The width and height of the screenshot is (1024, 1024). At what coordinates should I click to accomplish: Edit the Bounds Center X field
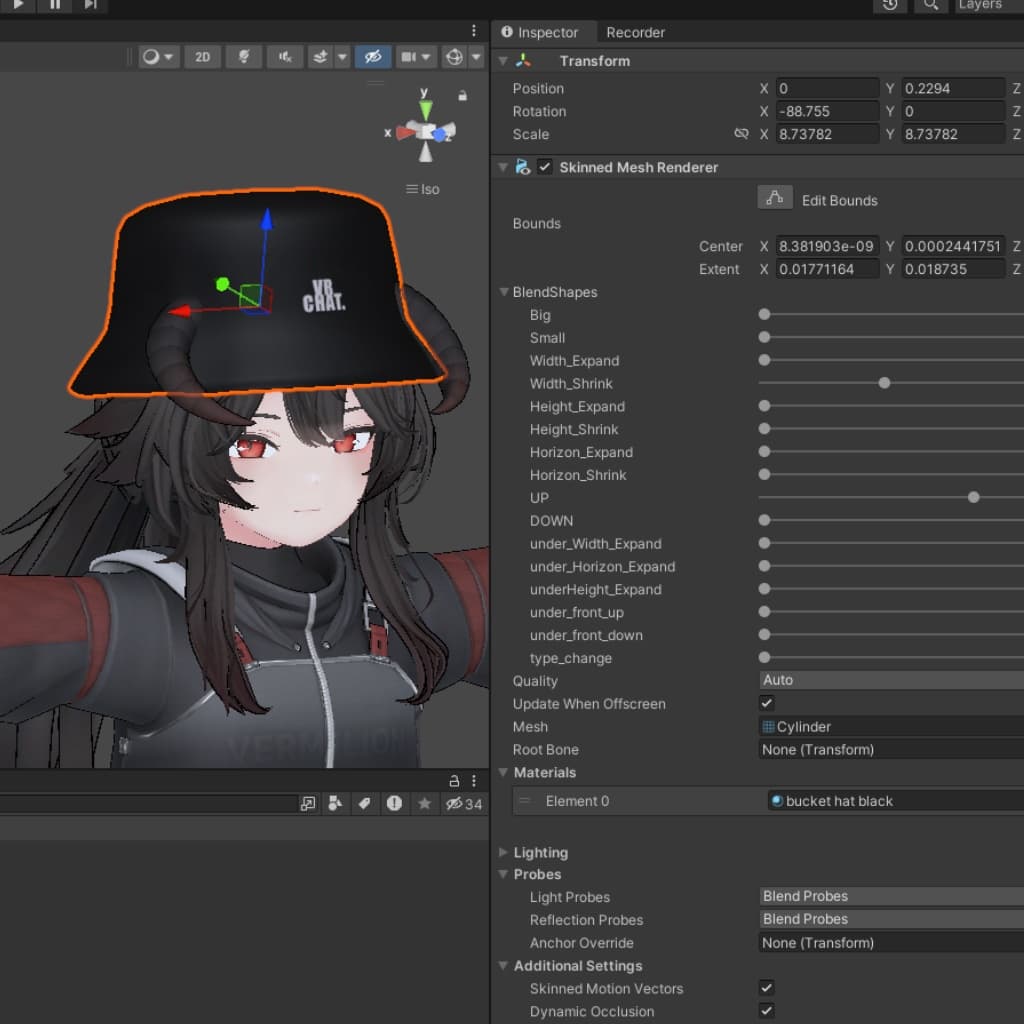click(827, 246)
